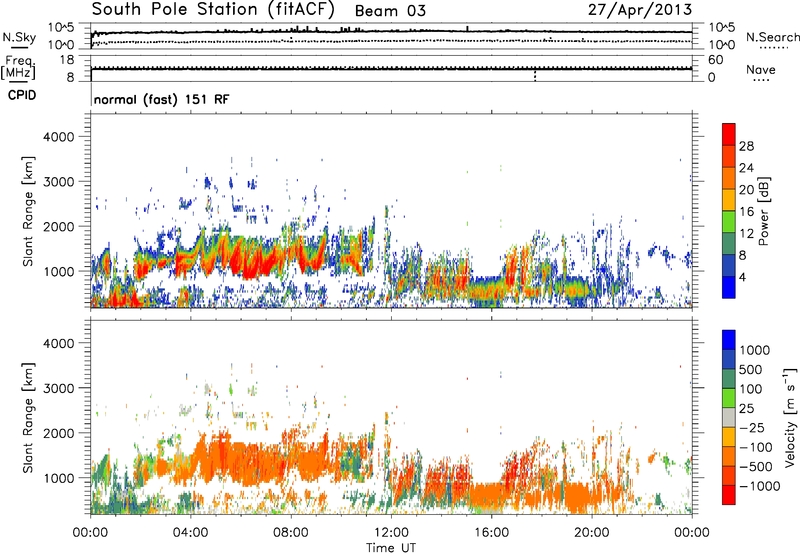The image size is (800, 554).
Task: Click the '25' velocity colorbar label
Action: coord(747,409)
